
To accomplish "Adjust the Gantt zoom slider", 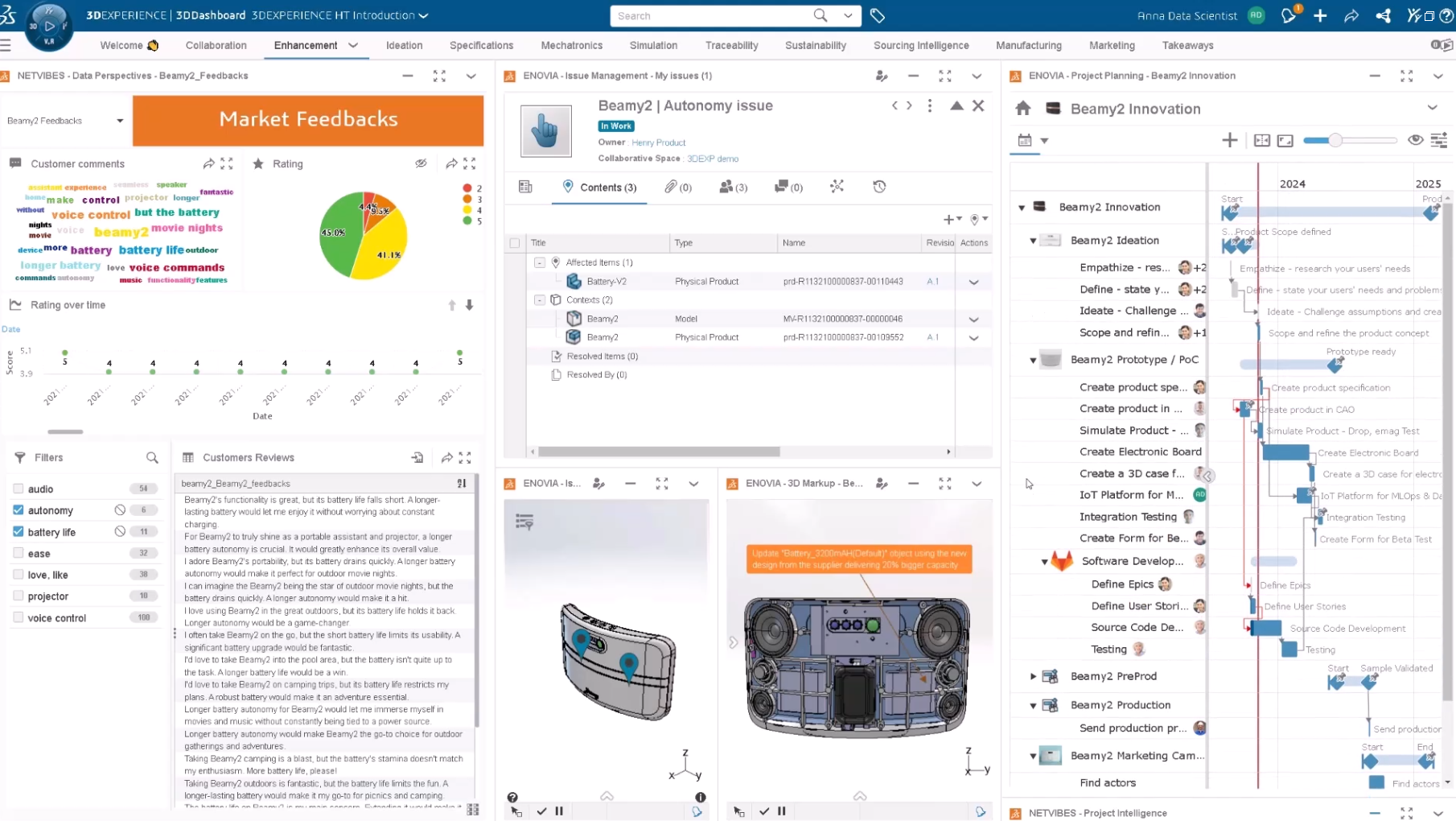I will pyautogui.click(x=1335, y=141).
